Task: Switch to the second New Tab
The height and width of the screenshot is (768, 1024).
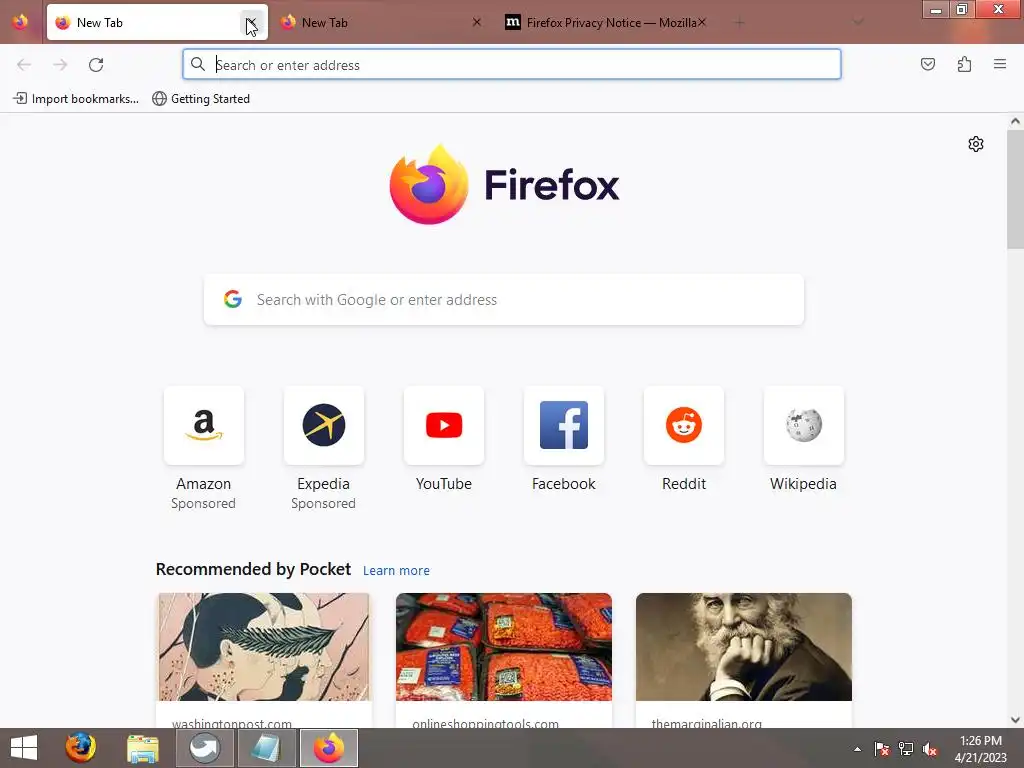Action: pos(381,22)
